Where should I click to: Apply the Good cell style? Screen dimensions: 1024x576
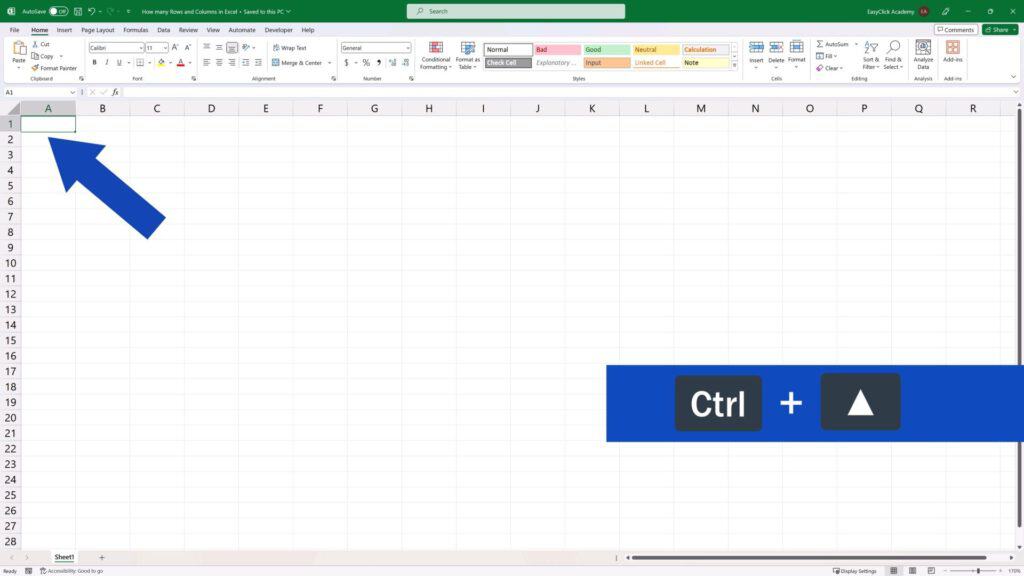607,50
